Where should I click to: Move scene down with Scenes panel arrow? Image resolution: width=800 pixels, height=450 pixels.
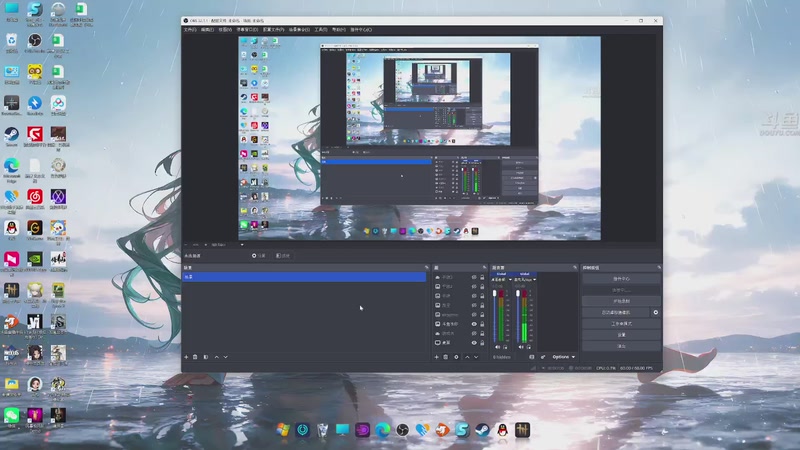[226, 357]
